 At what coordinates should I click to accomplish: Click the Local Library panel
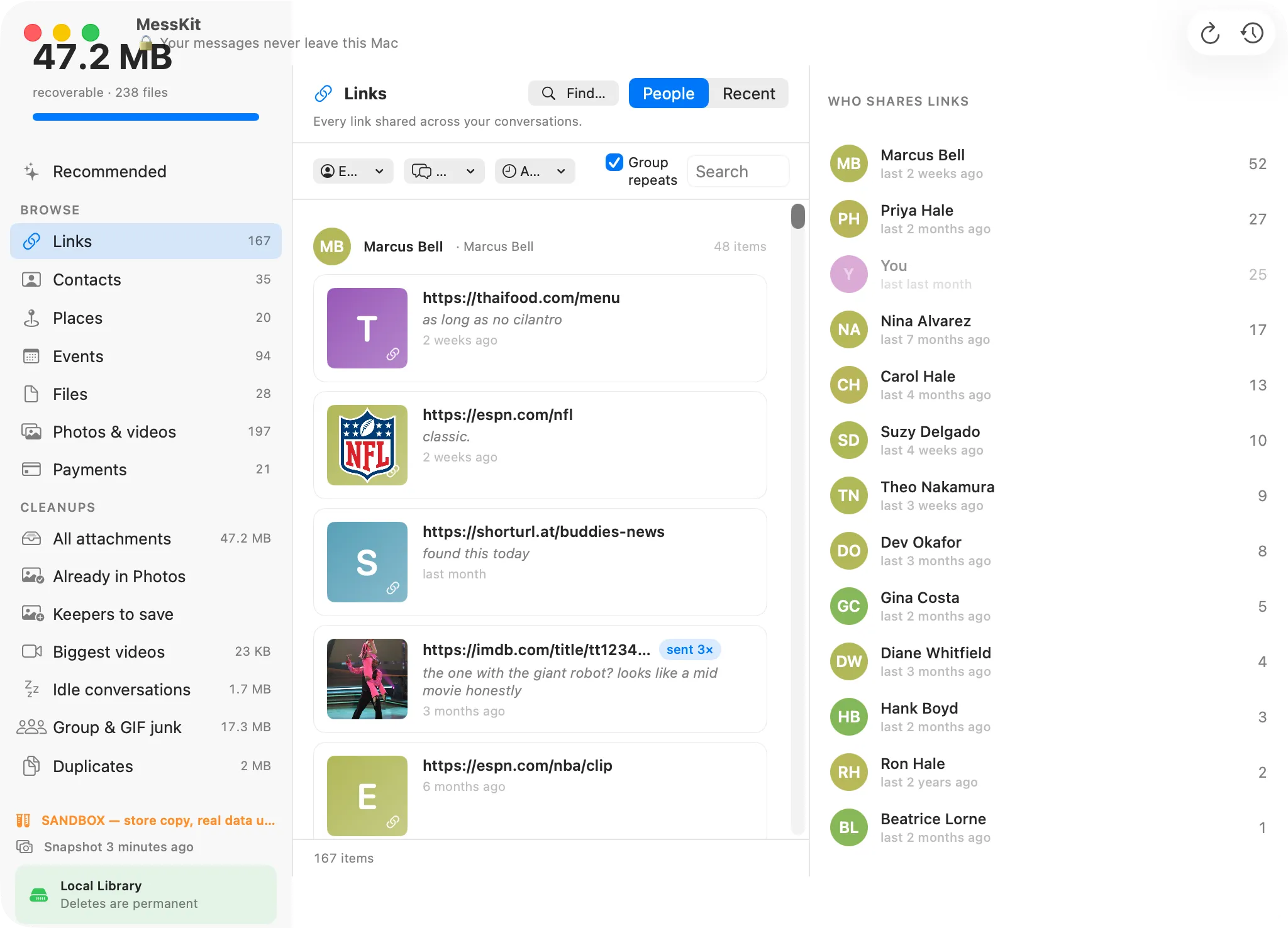pyautogui.click(x=146, y=895)
